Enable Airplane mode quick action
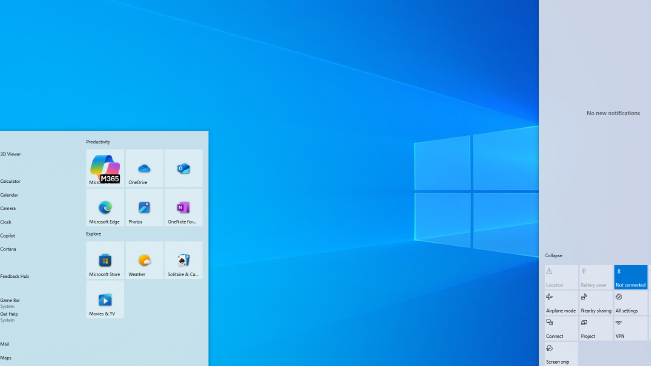Image resolution: width=651 pixels, height=366 pixels. (561, 303)
